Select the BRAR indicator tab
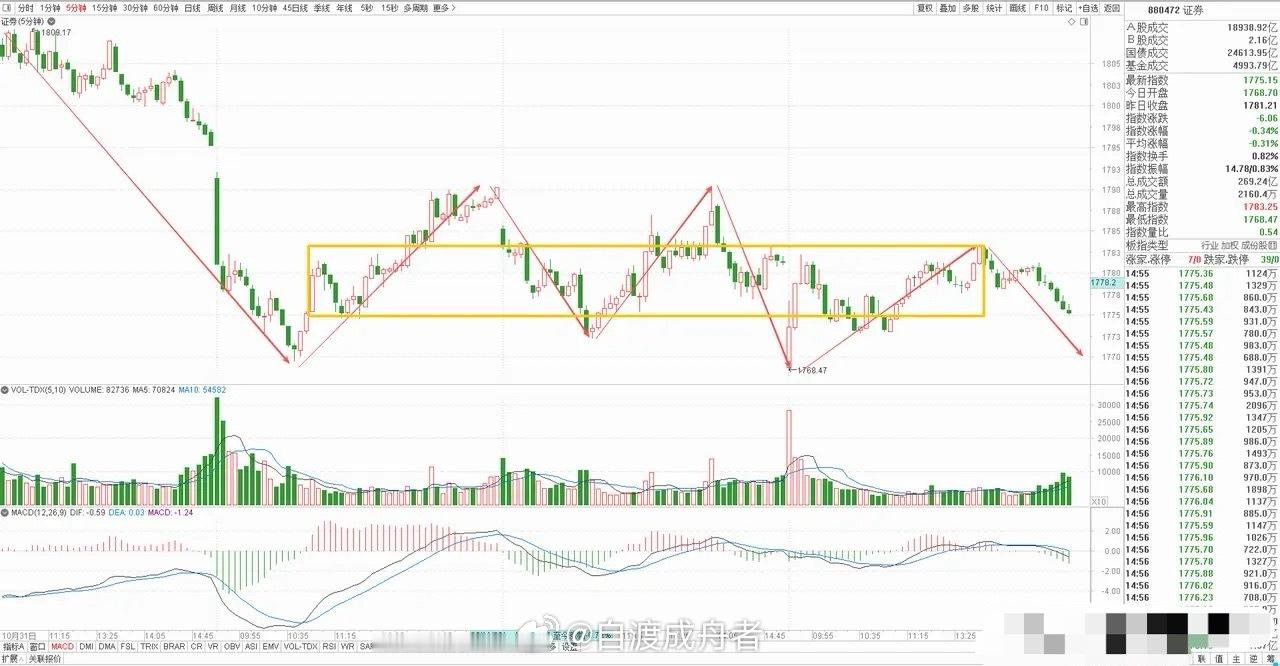 [x=174, y=647]
